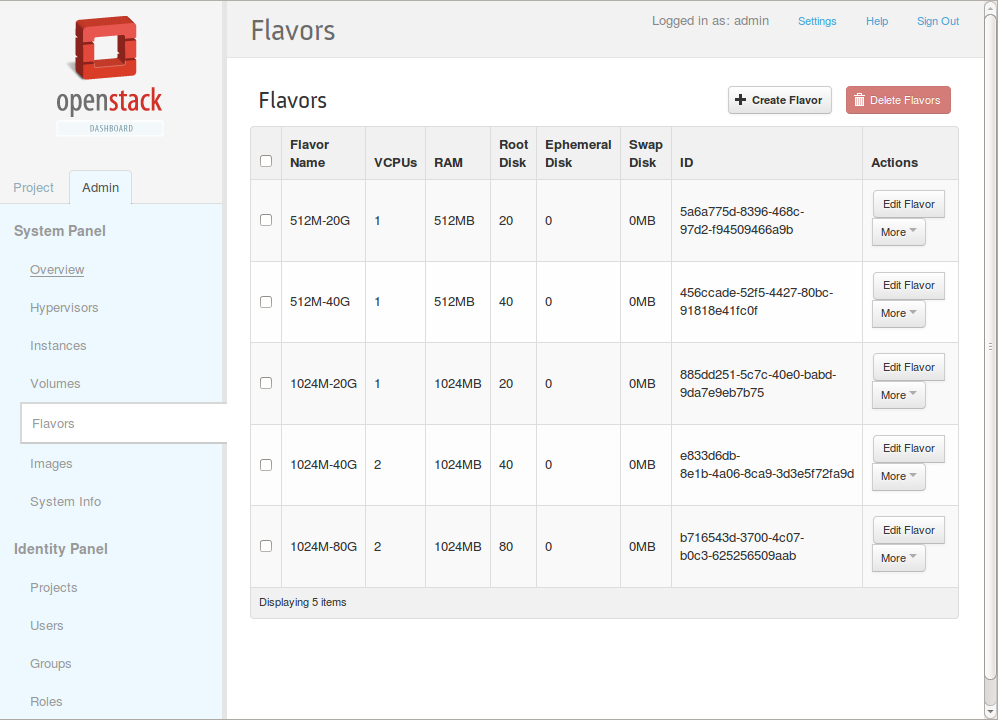This screenshot has width=998, height=720.
Task: Switch to the Project tab
Action: click(x=34, y=188)
